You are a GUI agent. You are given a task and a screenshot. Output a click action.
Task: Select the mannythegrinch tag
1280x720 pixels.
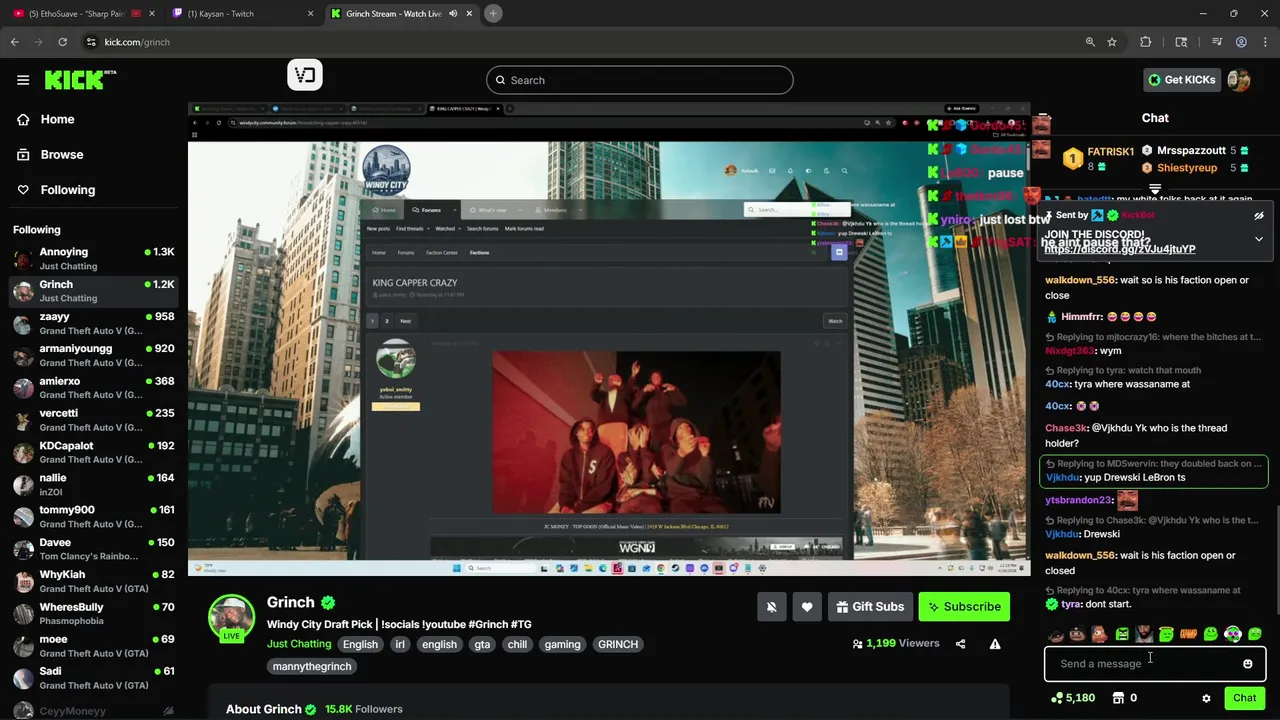pyautogui.click(x=312, y=666)
